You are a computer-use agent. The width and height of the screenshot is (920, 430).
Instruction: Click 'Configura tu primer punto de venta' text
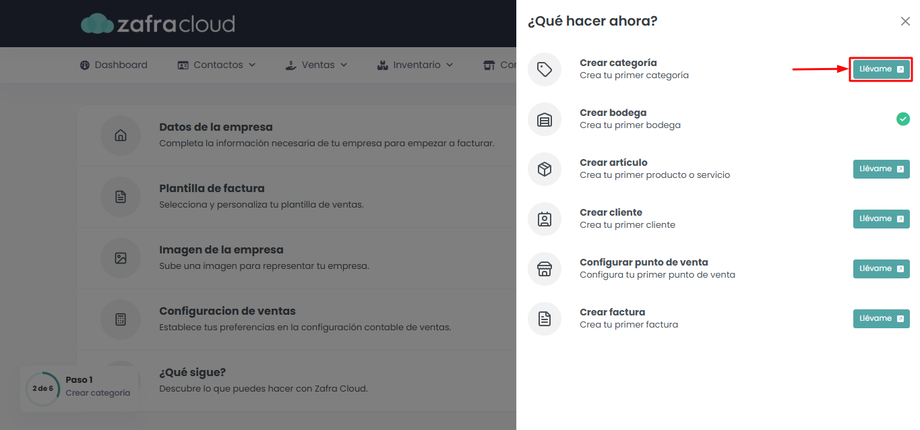click(657, 275)
